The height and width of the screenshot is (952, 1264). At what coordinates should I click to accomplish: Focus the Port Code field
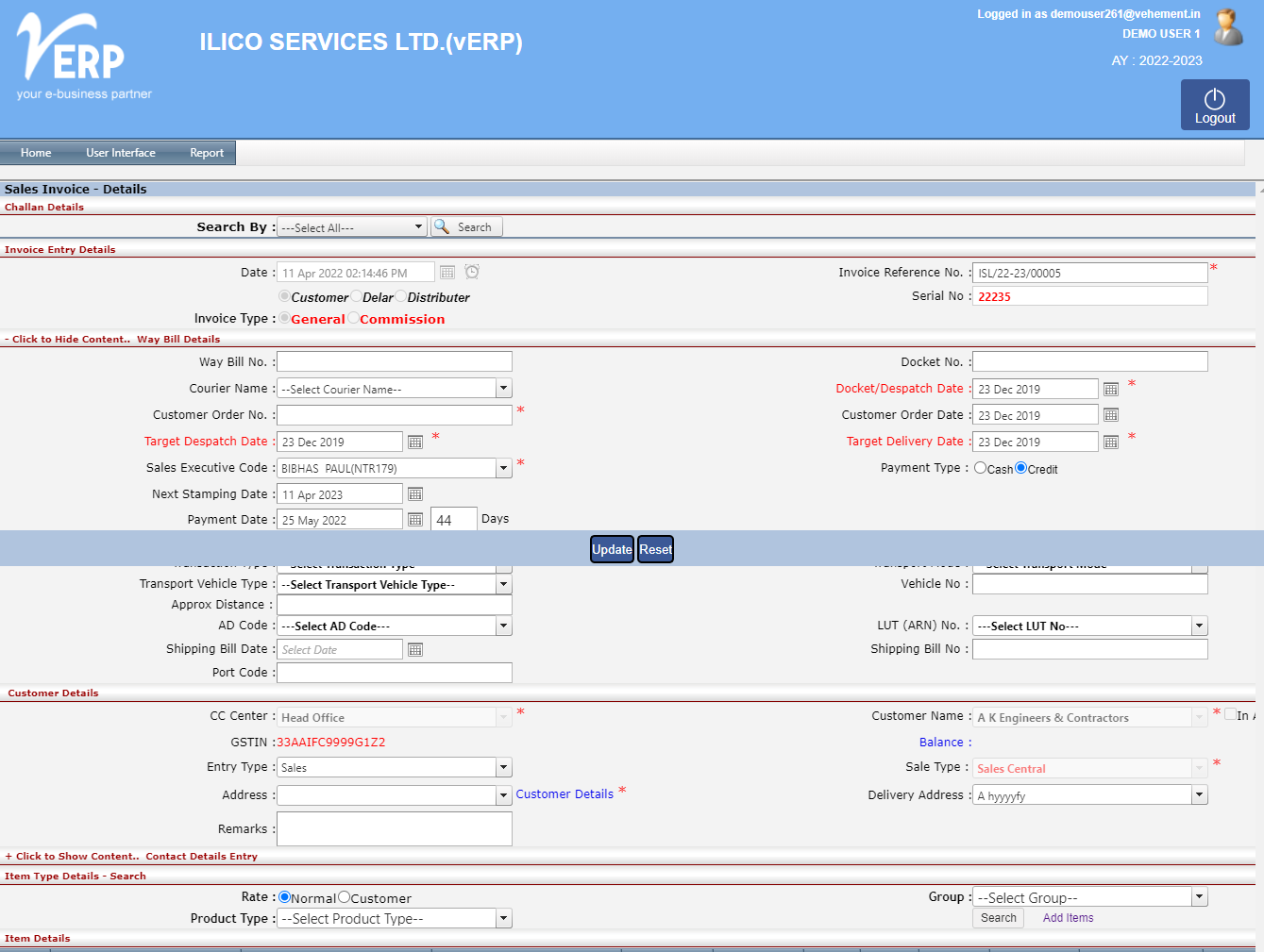click(395, 673)
